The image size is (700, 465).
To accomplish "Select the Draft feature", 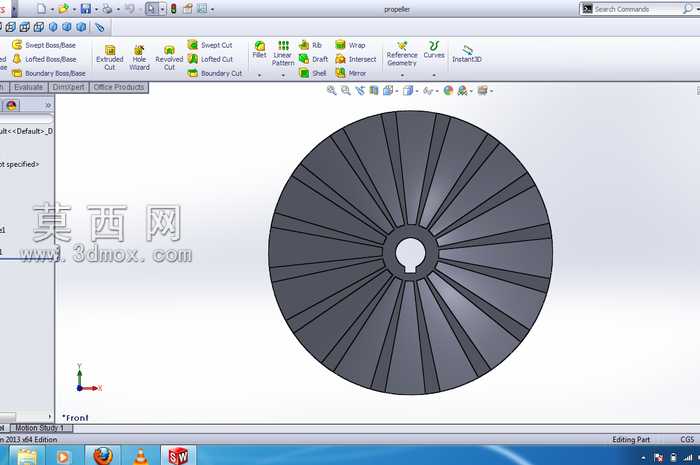I will click(313, 59).
